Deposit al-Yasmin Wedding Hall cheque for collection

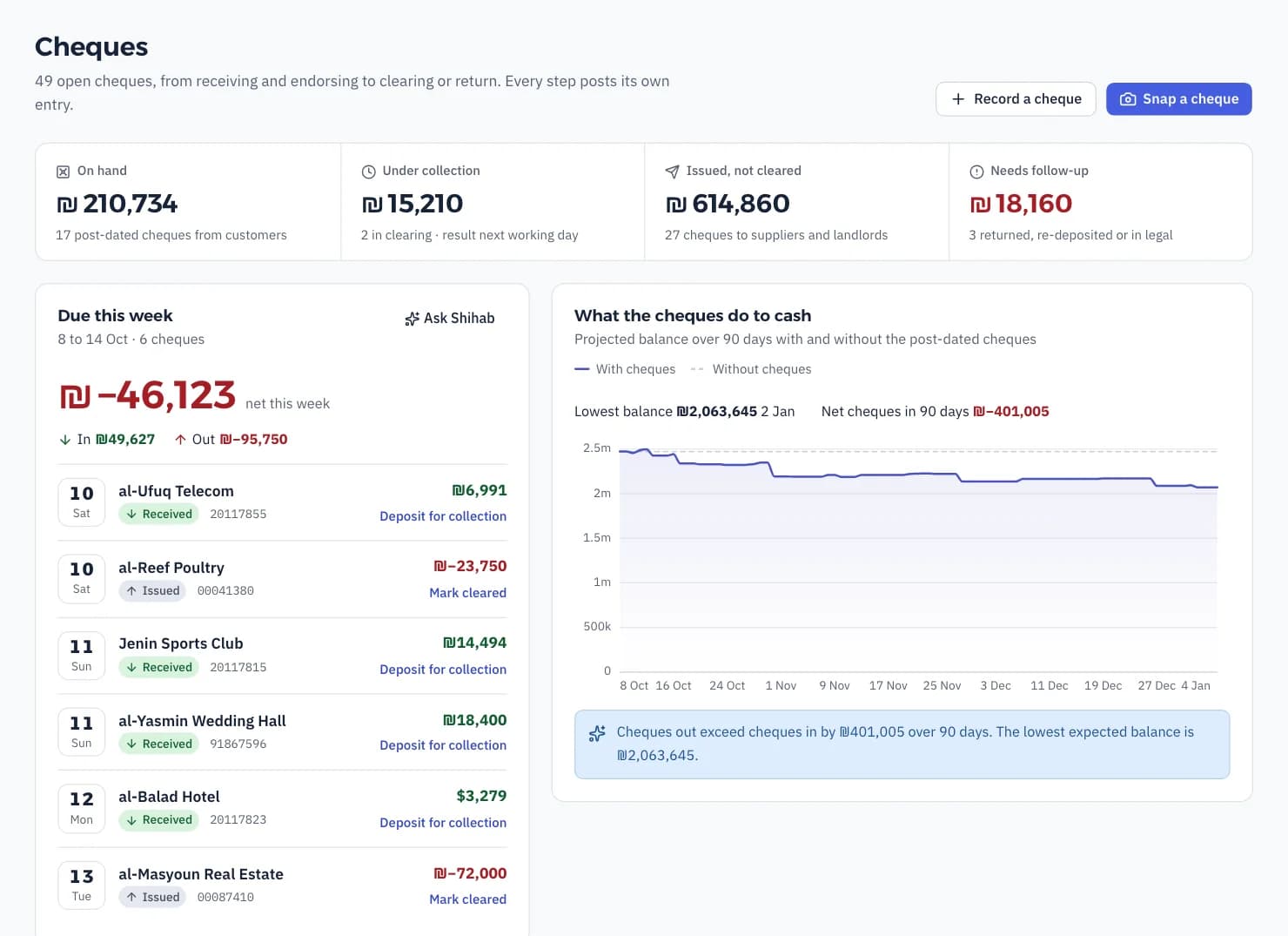443,745
